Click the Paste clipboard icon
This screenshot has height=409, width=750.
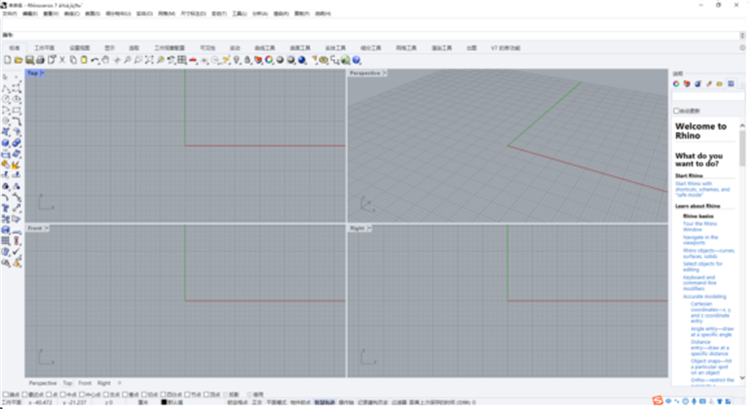point(84,60)
